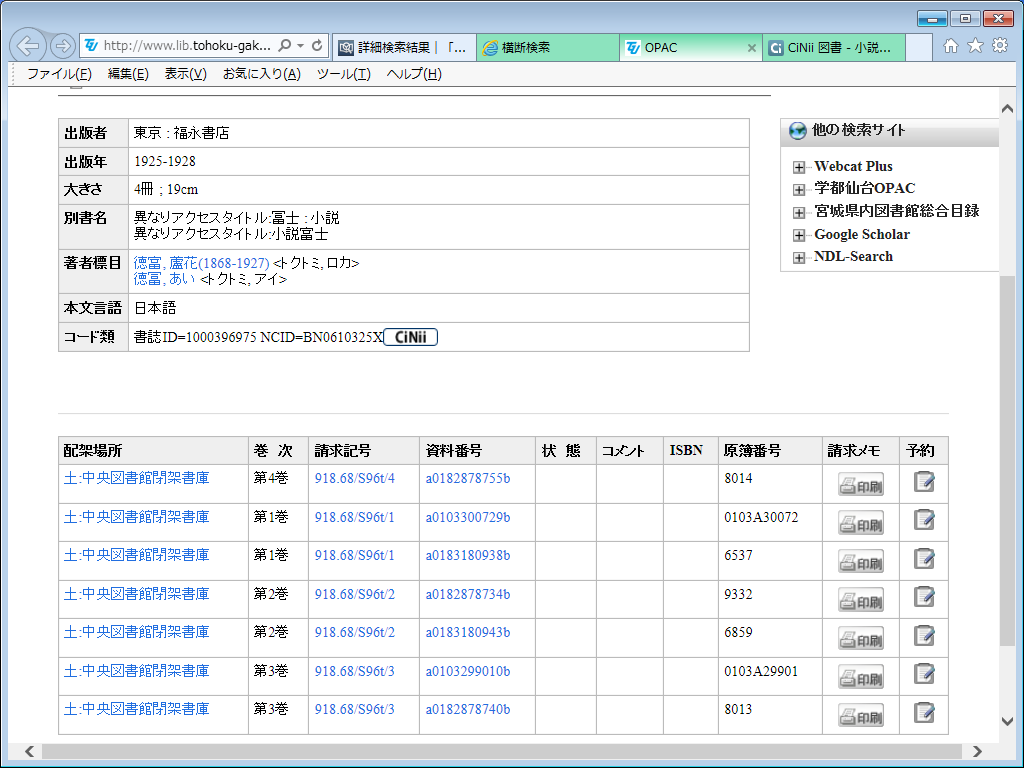Click the browser forward arrow
The width and height of the screenshot is (1024, 768).
click(x=63, y=46)
